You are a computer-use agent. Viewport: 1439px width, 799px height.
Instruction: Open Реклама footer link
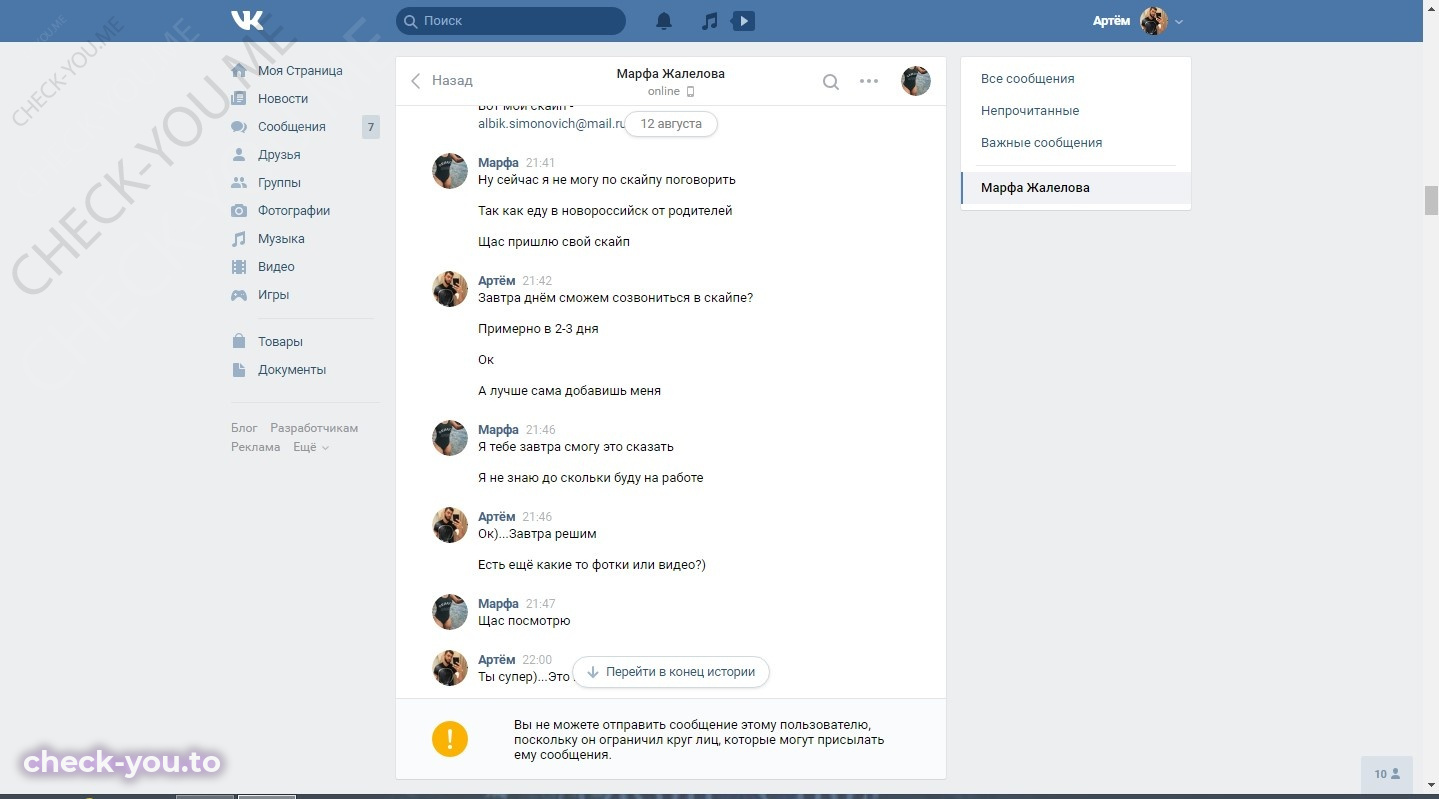click(x=256, y=447)
